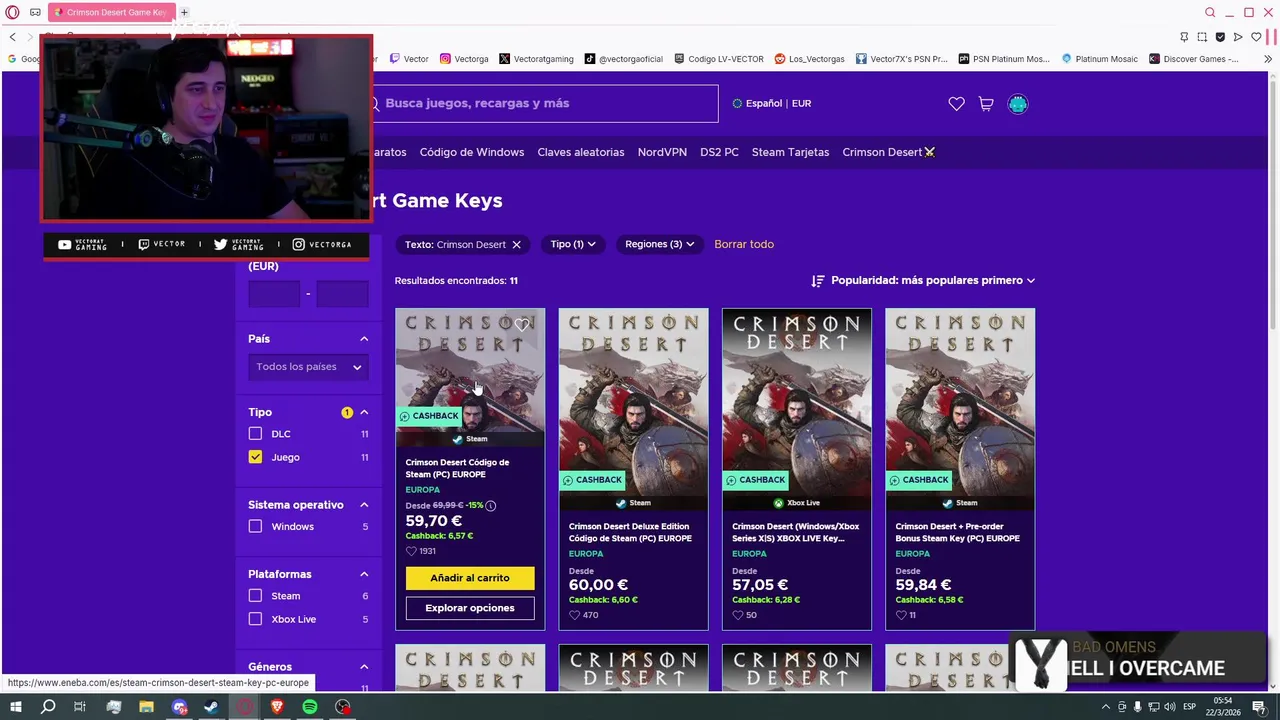Open the Tipo (1) filter dropdown
The image size is (1280, 720).
pos(573,244)
